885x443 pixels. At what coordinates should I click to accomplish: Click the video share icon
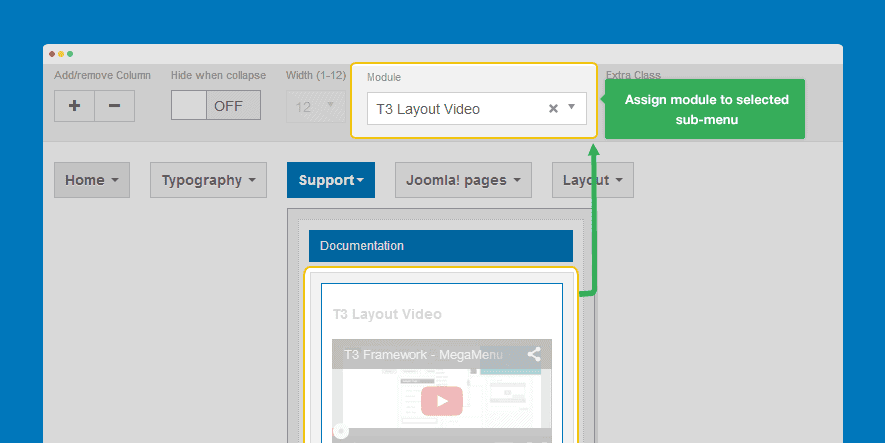click(534, 354)
